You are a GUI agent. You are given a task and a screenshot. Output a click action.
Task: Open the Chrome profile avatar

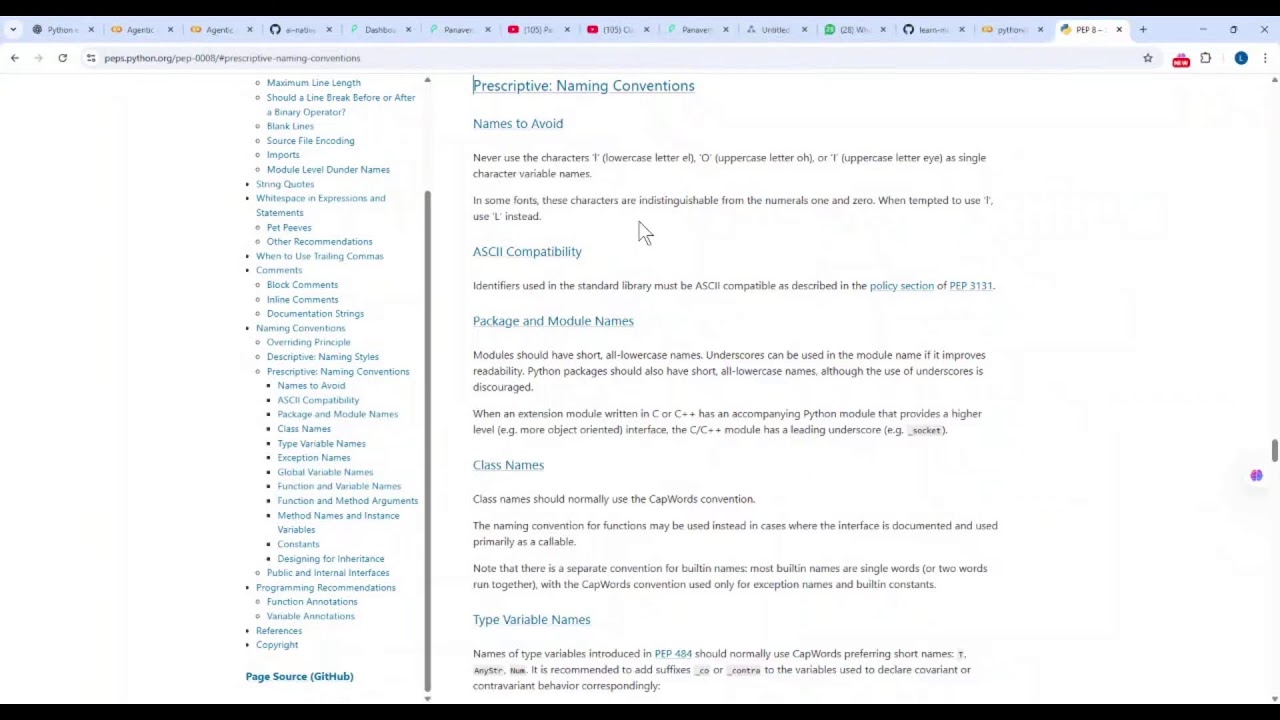pyautogui.click(x=1241, y=58)
